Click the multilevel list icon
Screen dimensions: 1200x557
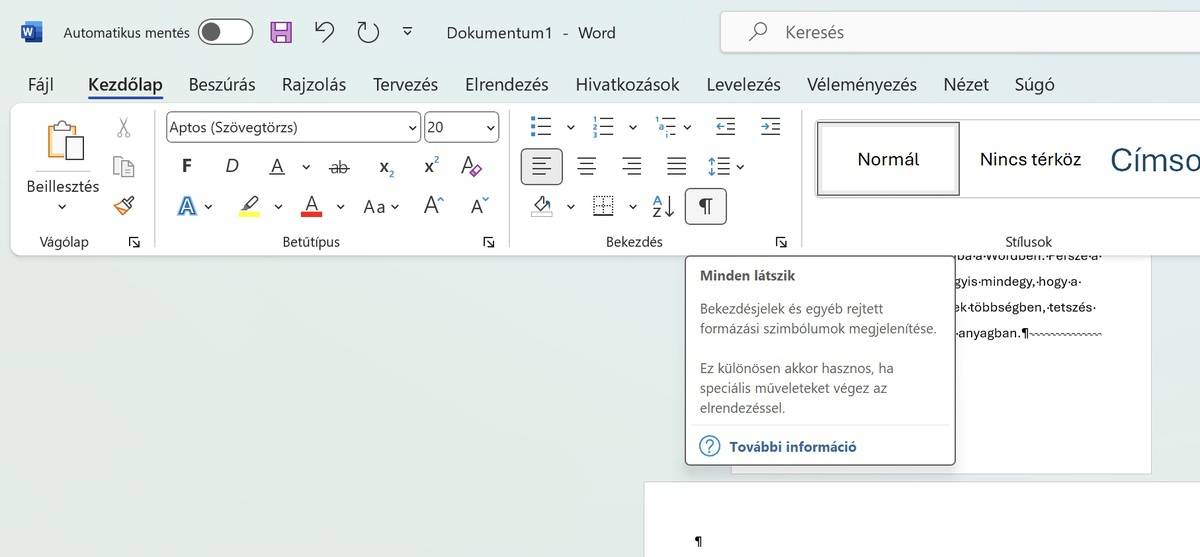[665, 127]
